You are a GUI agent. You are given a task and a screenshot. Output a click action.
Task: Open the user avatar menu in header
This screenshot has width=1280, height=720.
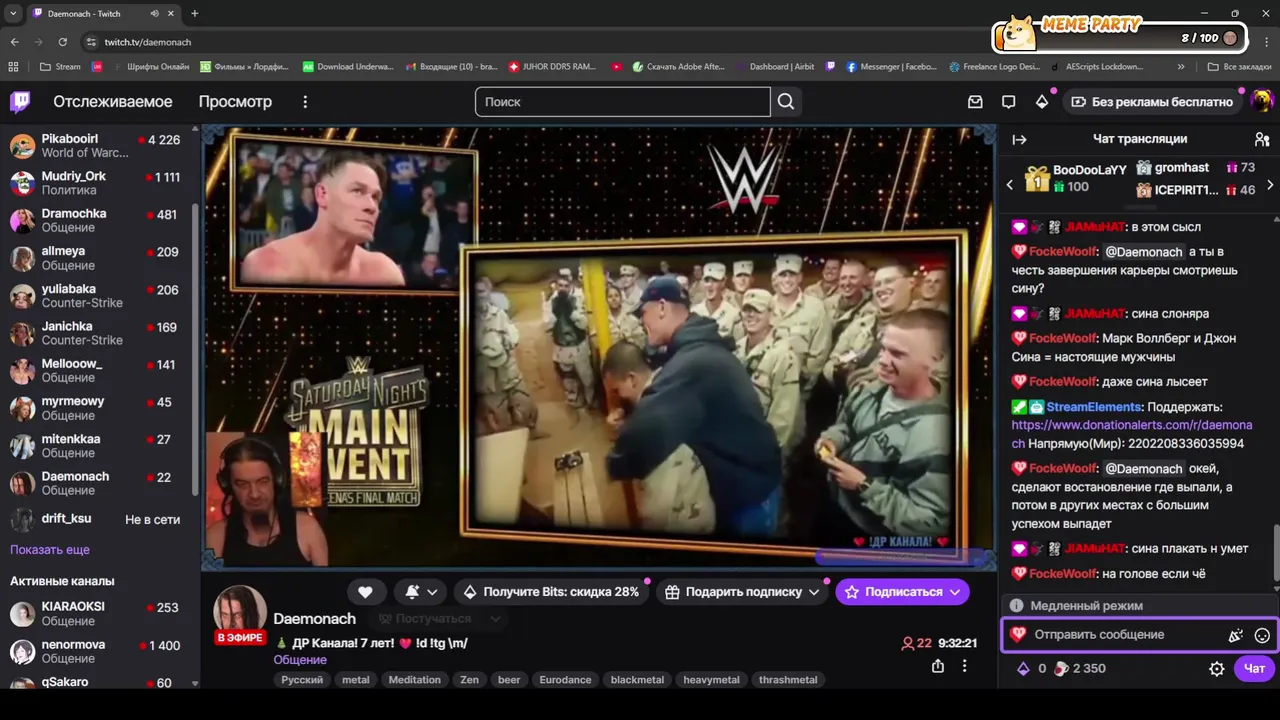point(1262,101)
